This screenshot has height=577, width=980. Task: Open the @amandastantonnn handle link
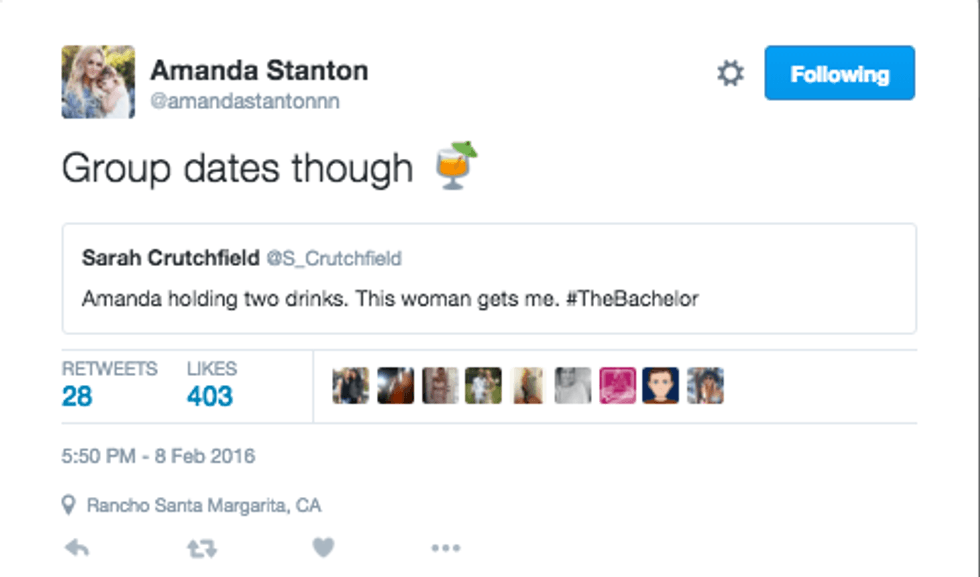[x=245, y=102]
